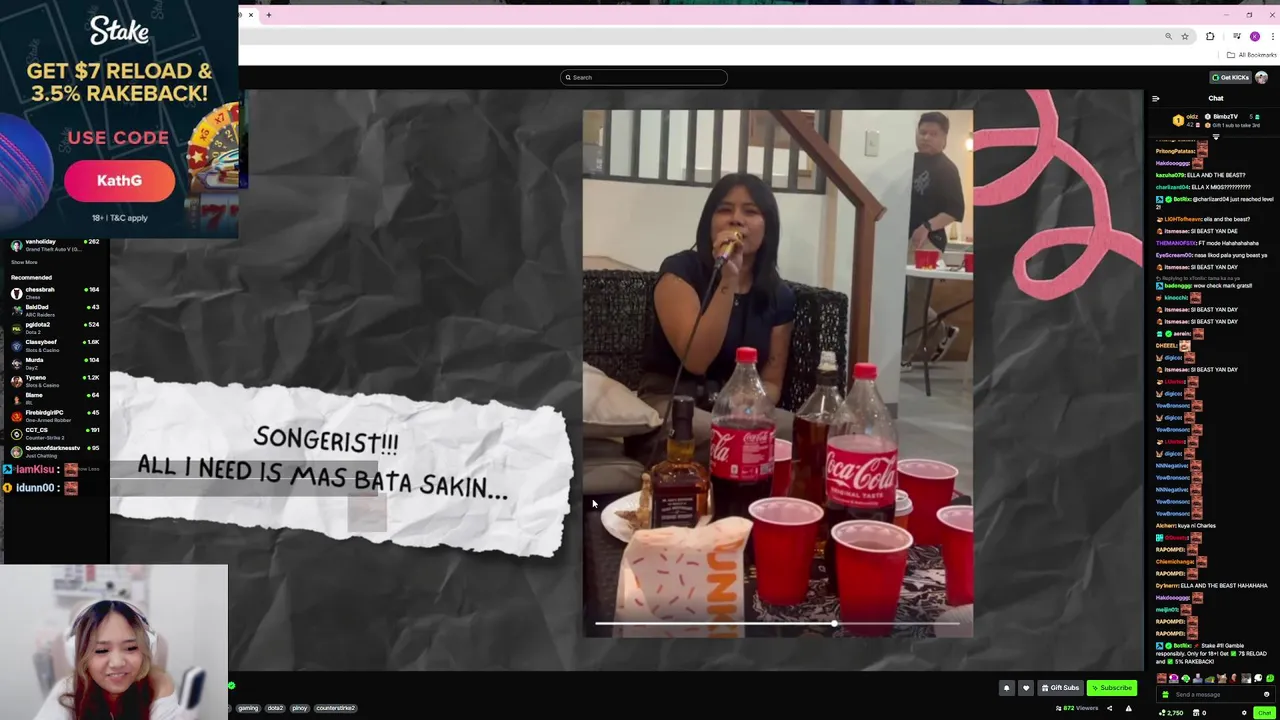Open the CCT_CS recommended channel
1280x720 pixels.
pos(56,432)
